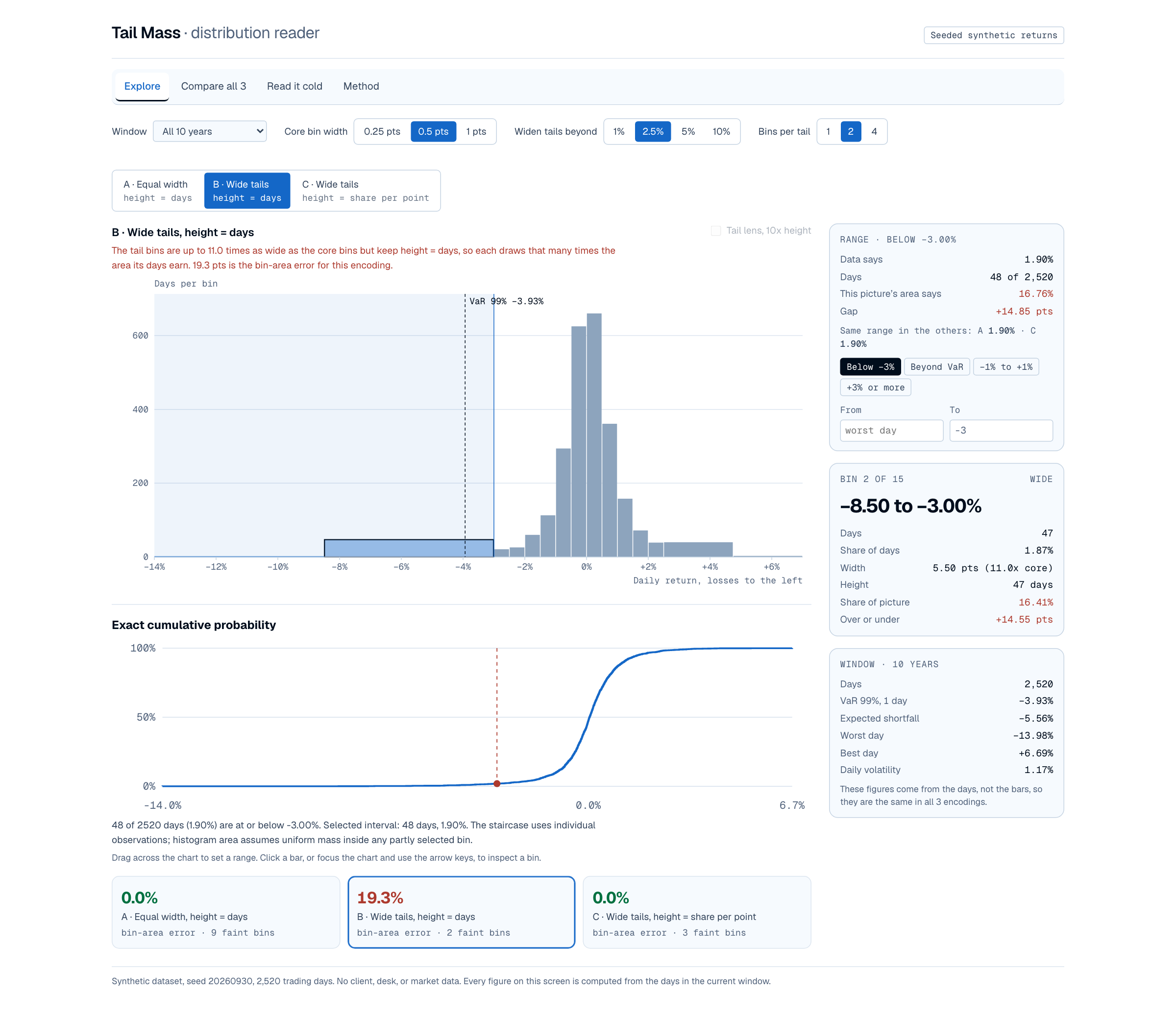This screenshot has width=1176, height=1017.
Task: Widen tails beyond 1%
Action: (619, 132)
